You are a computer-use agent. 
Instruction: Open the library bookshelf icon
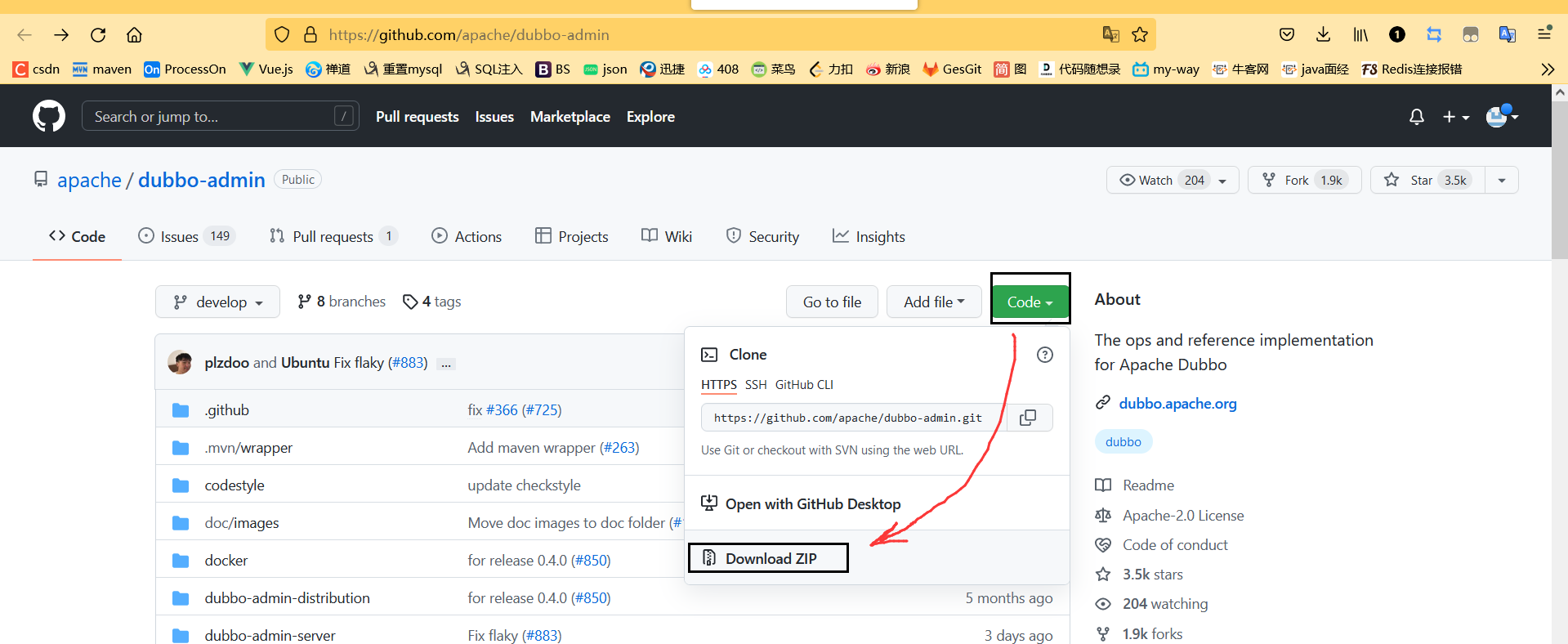click(x=1360, y=34)
